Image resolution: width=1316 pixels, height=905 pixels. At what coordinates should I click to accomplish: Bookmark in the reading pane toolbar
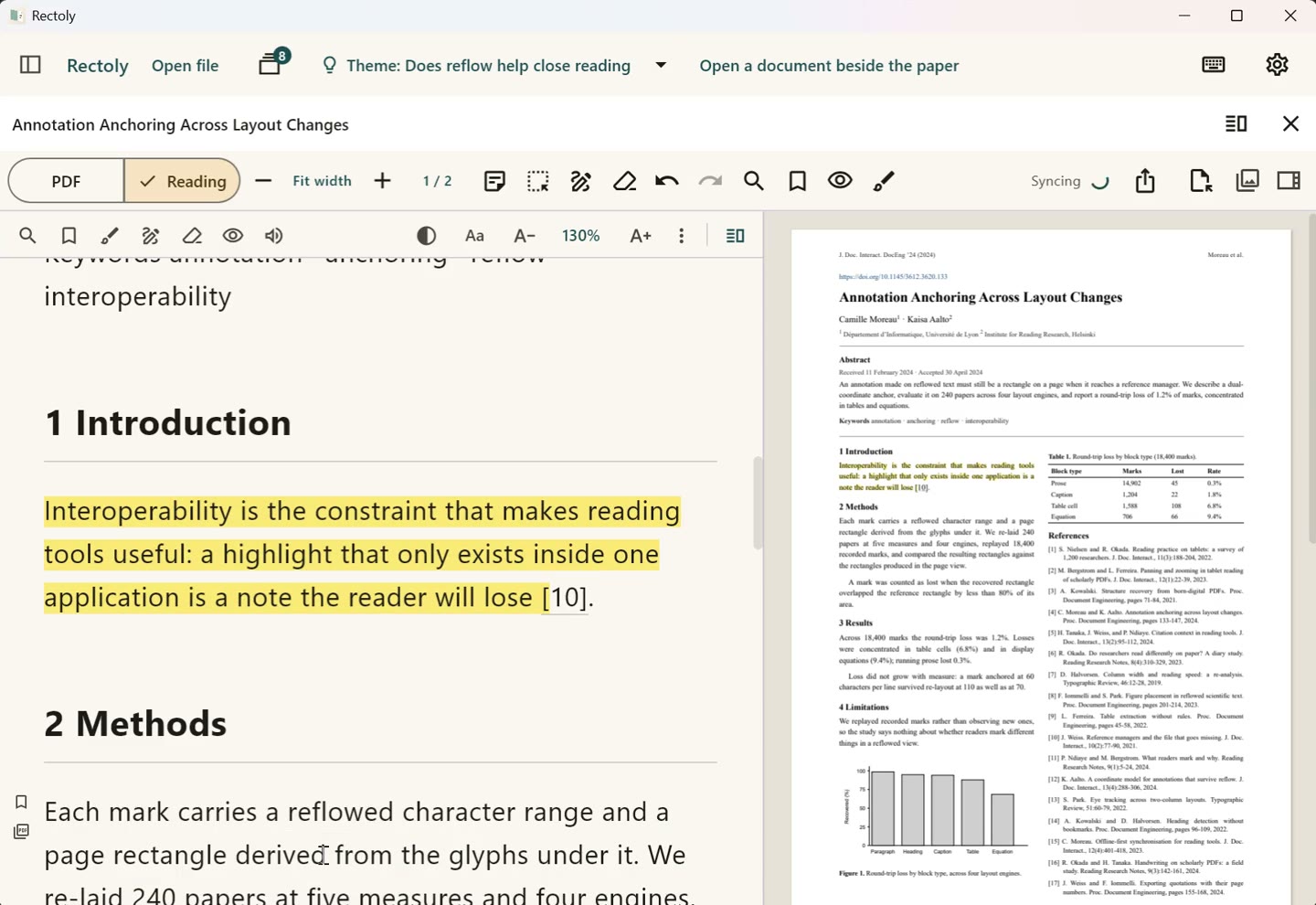(69, 236)
